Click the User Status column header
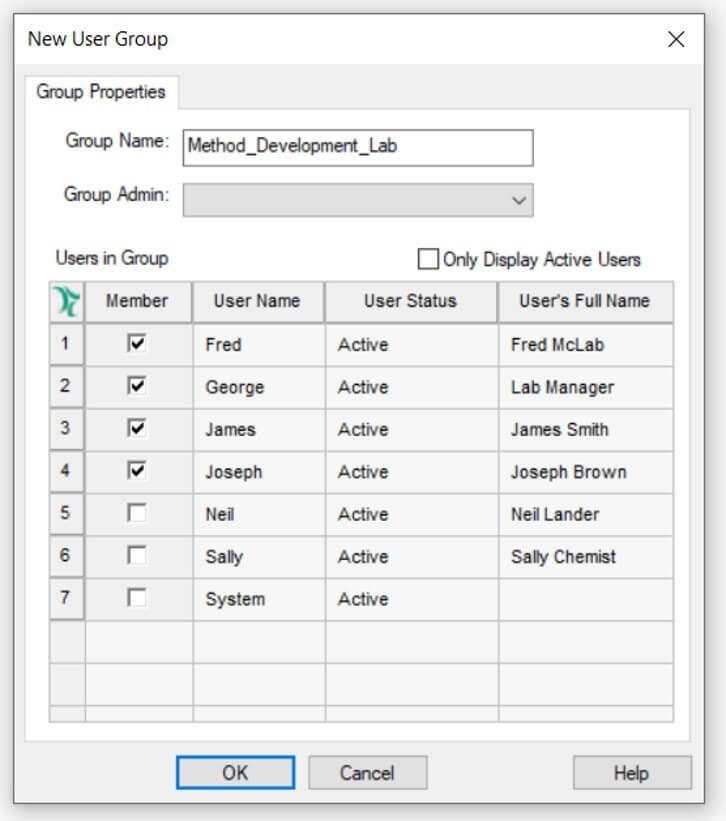The height and width of the screenshot is (821, 726). [x=411, y=302]
